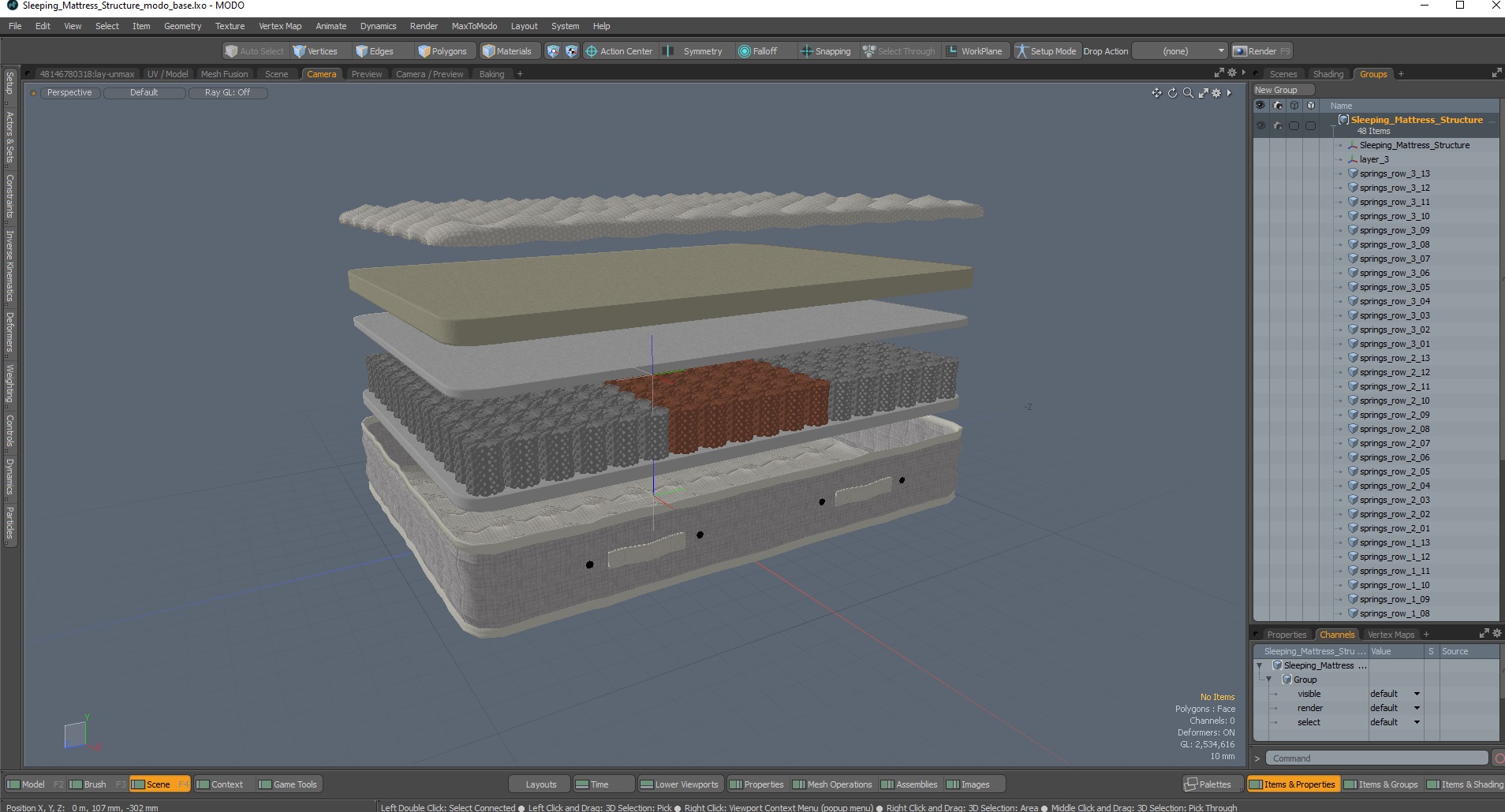This screenshot has height=812, width=1505.
Task: Open Channels panel settings gear
Action: click(1496, 634)
